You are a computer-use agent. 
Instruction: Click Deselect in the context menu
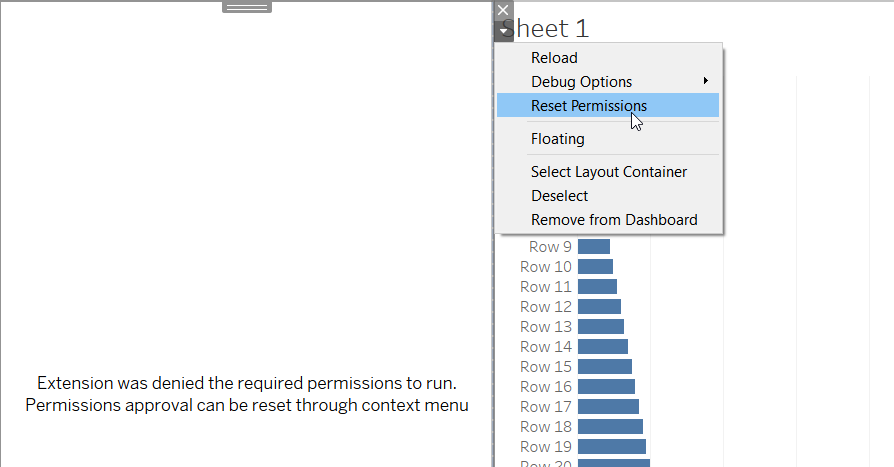pos(559,196)
